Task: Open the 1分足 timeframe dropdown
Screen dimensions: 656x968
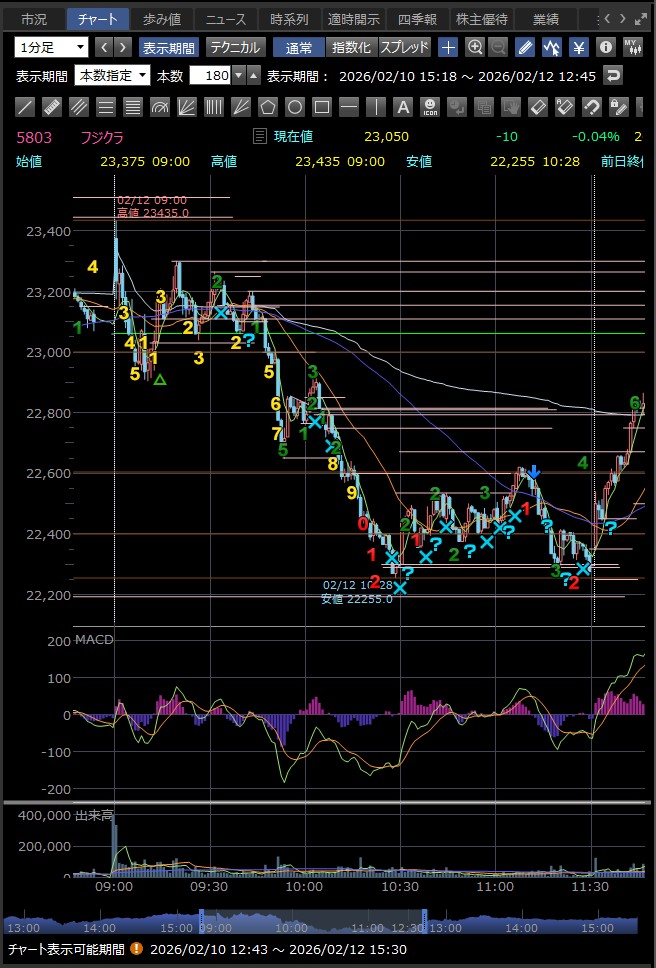Action: [51, 47]
